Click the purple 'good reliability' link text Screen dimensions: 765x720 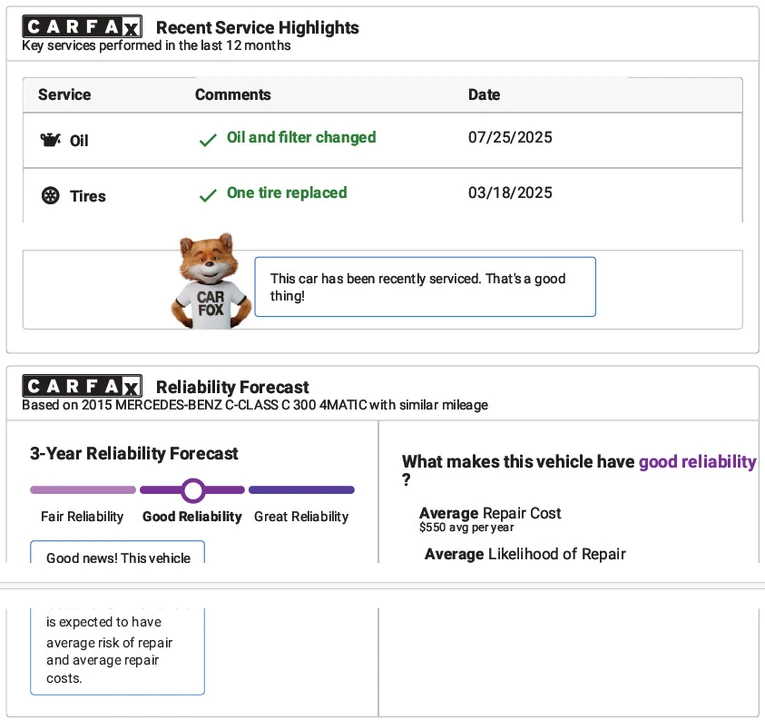click(698, 461)
